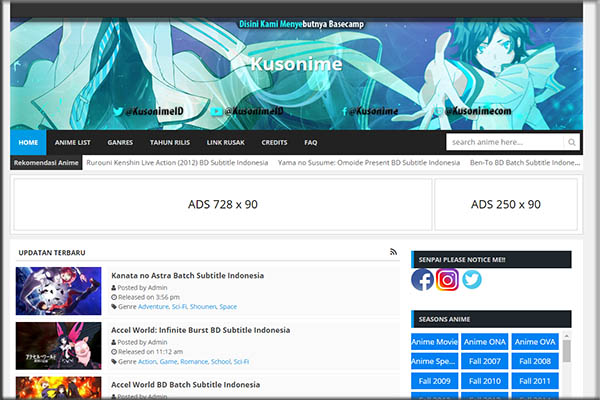Screen dimensions: 600x400
Task: Click the banner Facebook @Kusonime handle
Action: [370, 111]
